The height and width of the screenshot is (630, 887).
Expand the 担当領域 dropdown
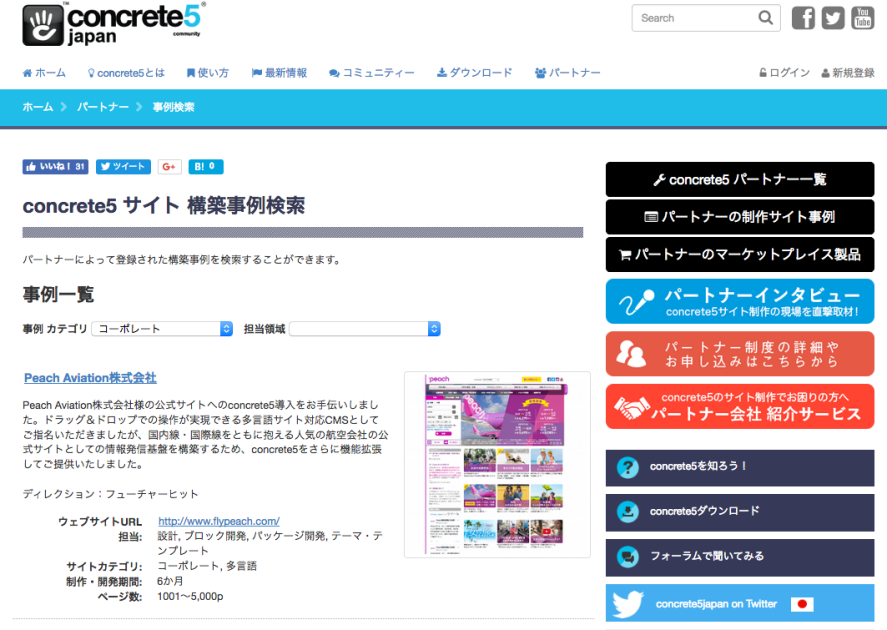[365, 328]
